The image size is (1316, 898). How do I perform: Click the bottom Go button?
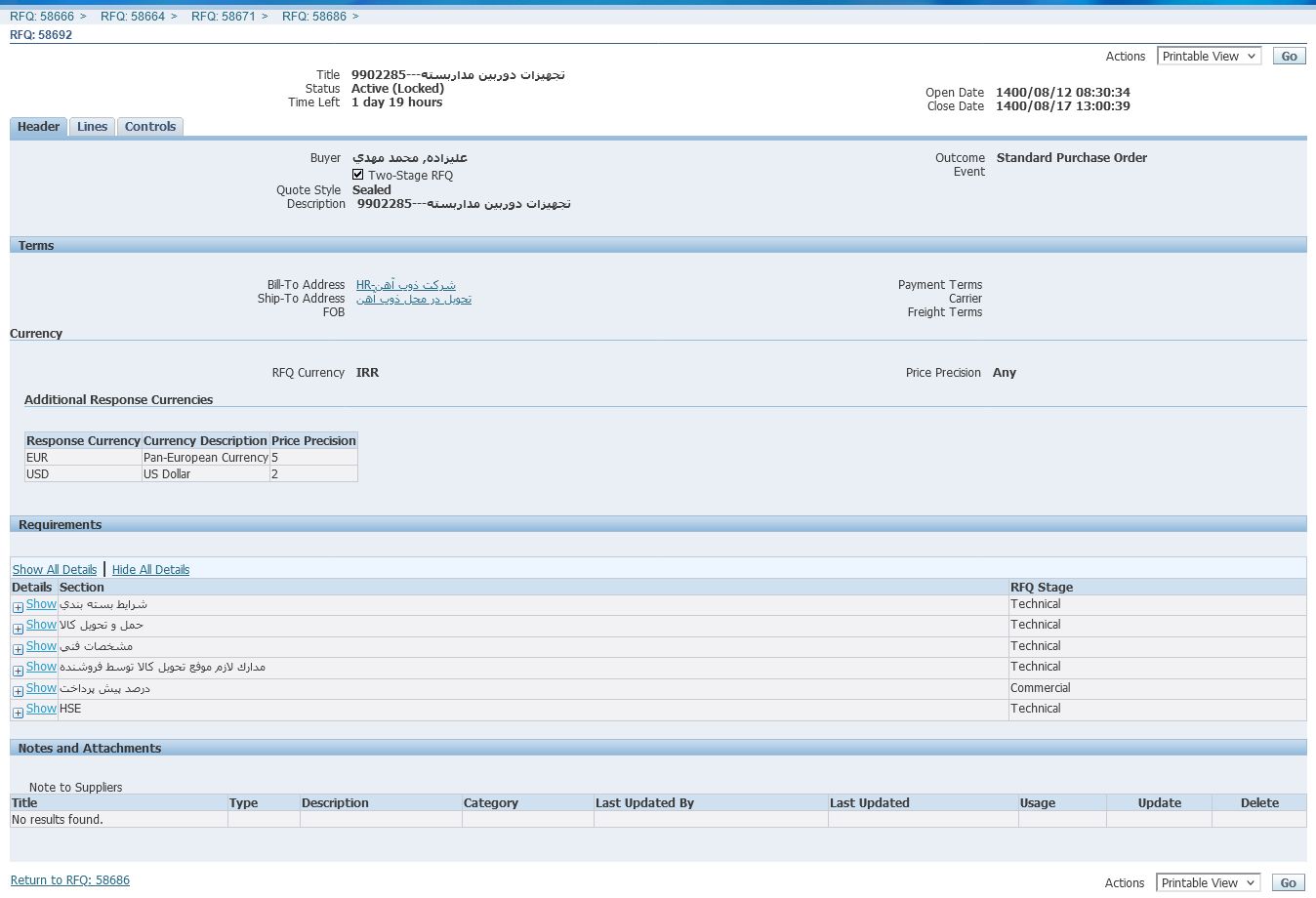click(x=1288, y=882)
